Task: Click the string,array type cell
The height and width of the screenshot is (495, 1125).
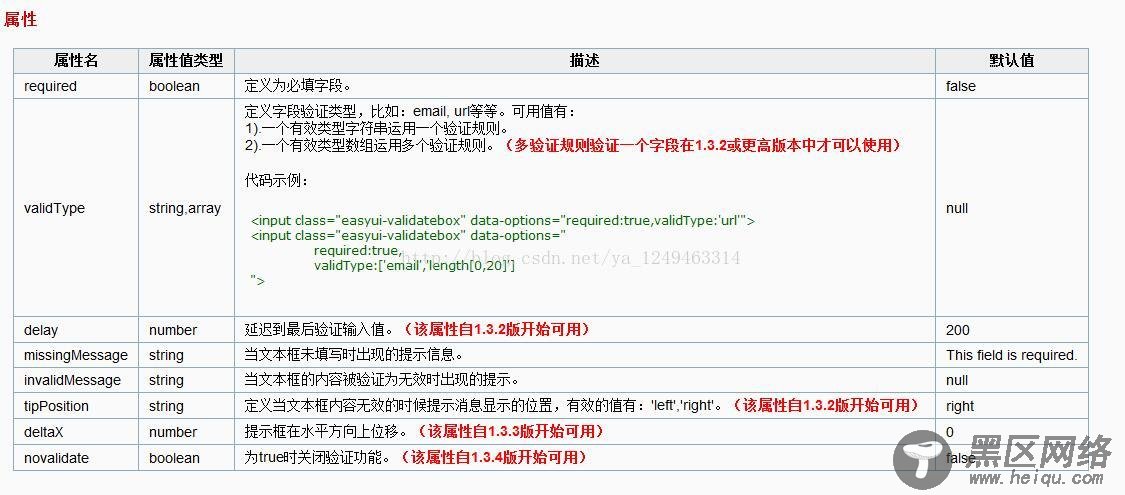Action: coord(185,208)
